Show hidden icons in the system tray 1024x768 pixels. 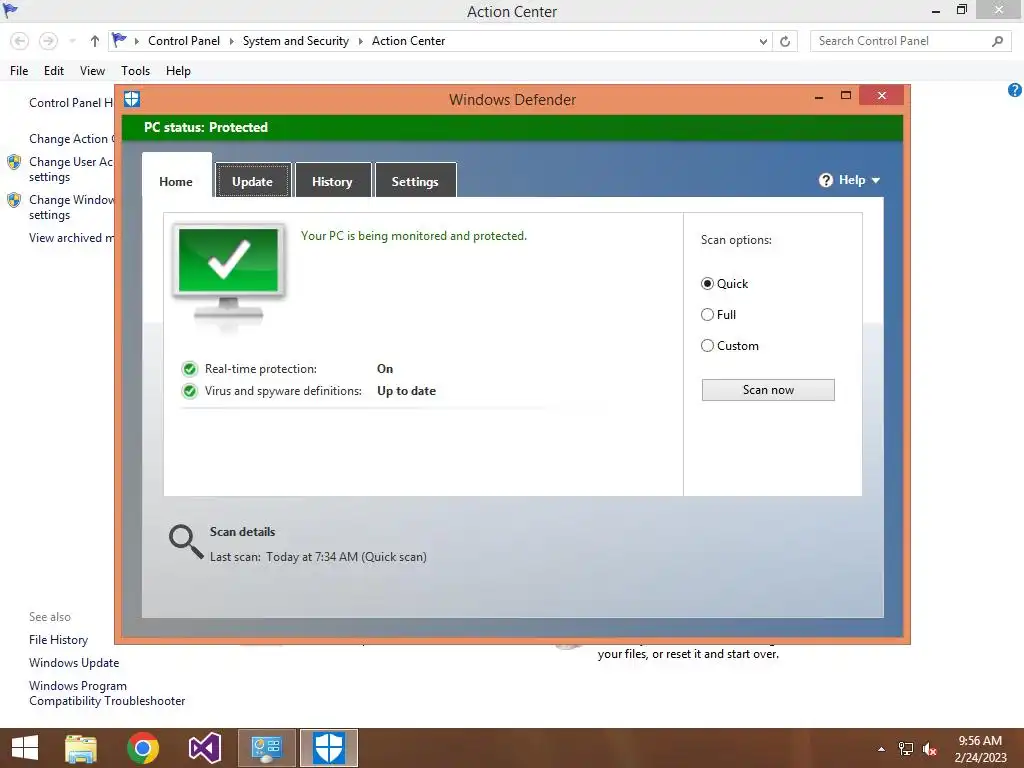[882, 749]
